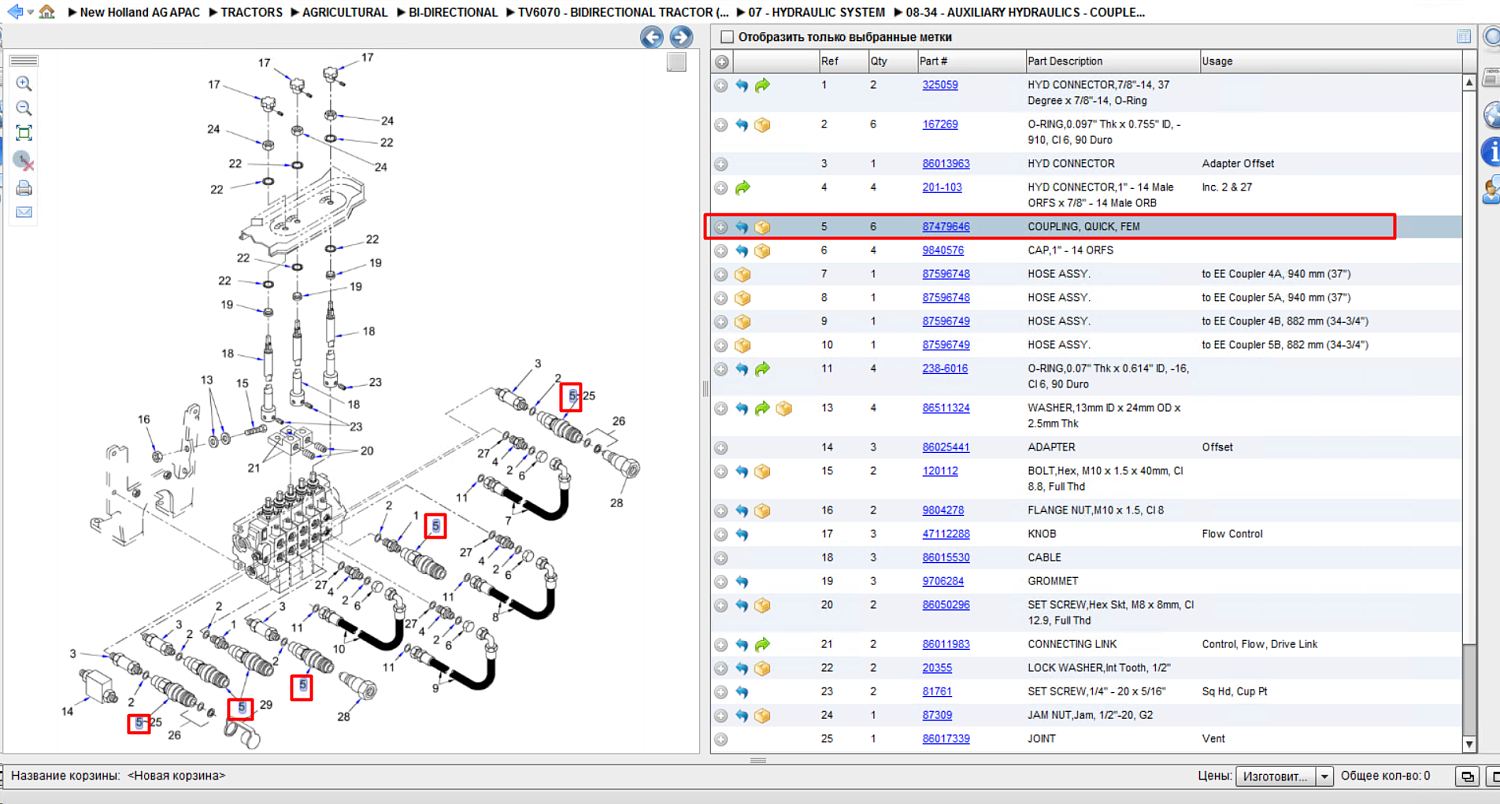
Task: Click the green arrow for CONNECTING LINK row
Action: pyautogui.click(x=763, y=645)
